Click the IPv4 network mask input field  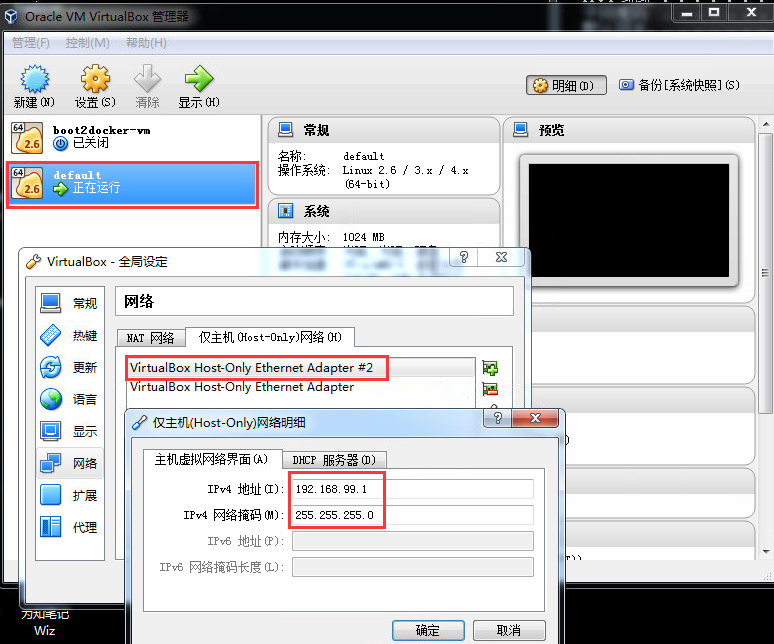[x=413, y=515]
